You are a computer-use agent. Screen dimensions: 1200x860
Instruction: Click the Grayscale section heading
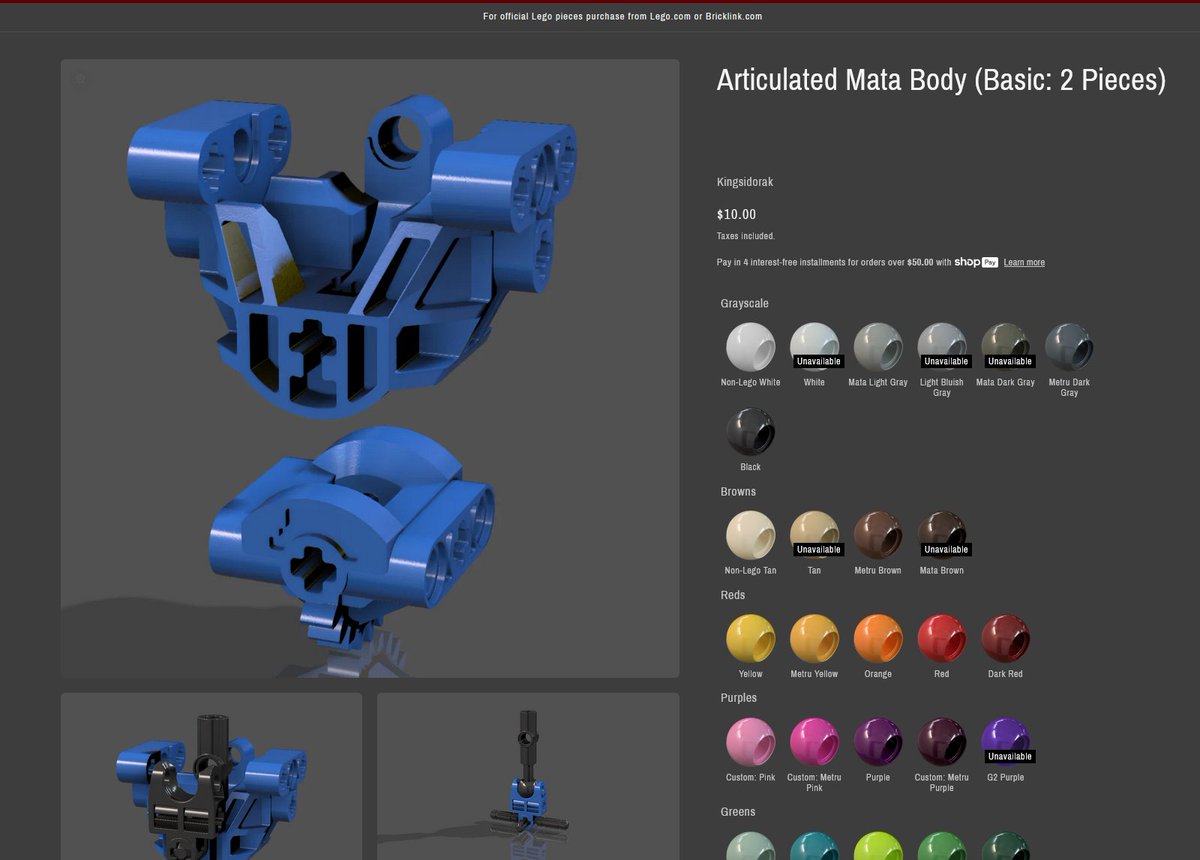(744, 303)
